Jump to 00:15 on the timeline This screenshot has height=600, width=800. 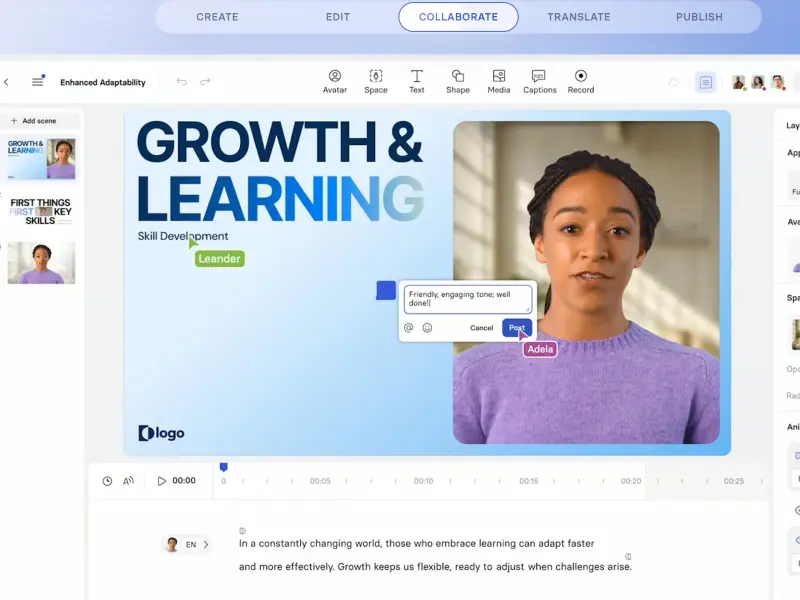(x=529, y=481)
